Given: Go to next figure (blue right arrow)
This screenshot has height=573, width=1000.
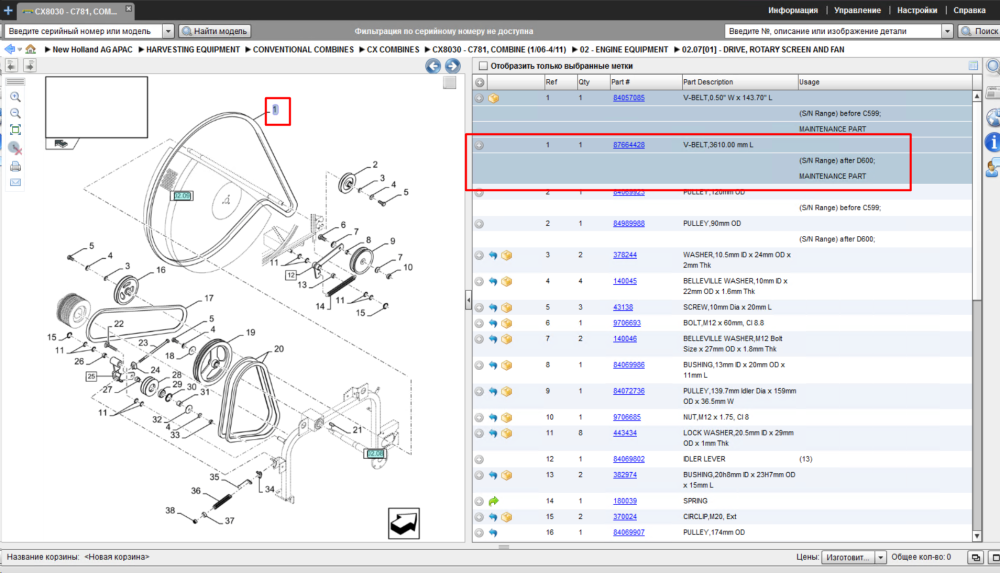Looking at the screenshot, I should 452,66.
